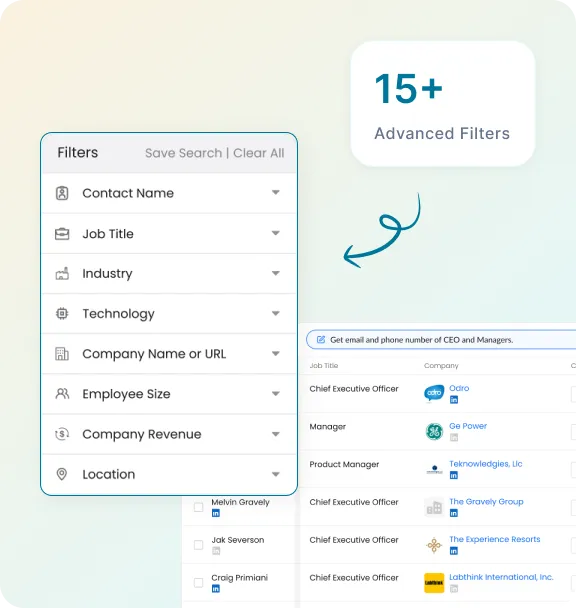Viewport: 576px width, 608px height.
Task: Open LinkedIn icon under Odro
Action: (x=454, y=400)
